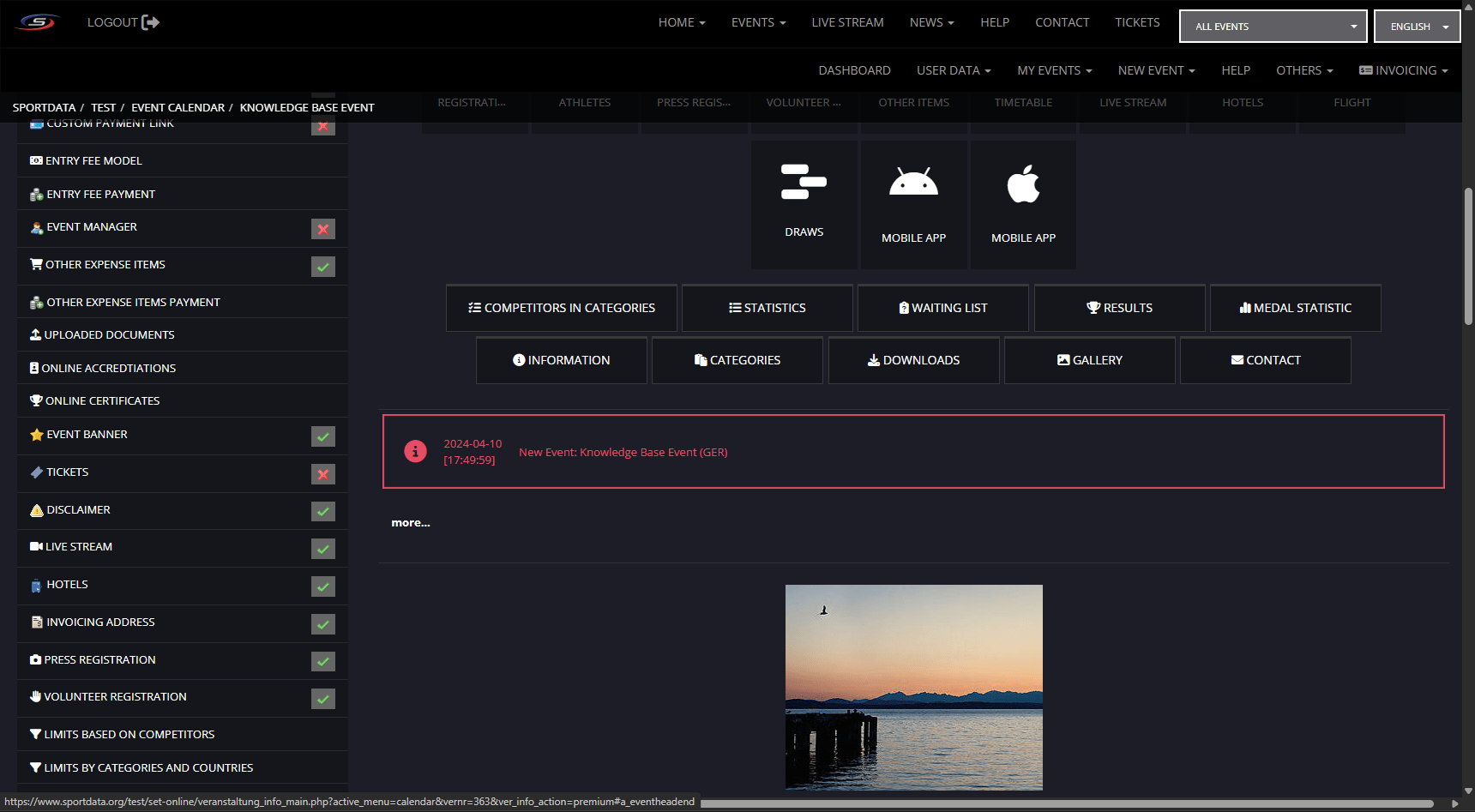Toggle the Other Expense Items green checkmark
Viewport: 1475px width, 812px height.
tap(322, 267)
